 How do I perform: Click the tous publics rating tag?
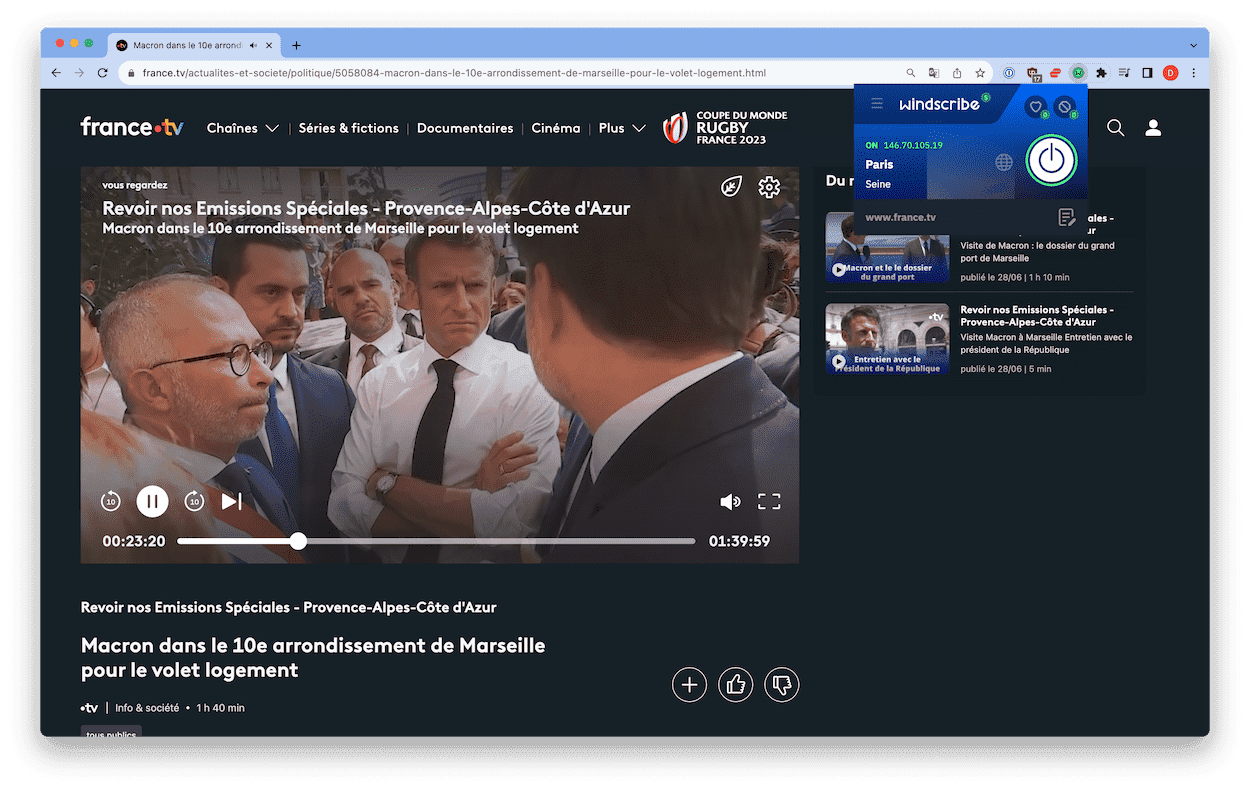111,732
